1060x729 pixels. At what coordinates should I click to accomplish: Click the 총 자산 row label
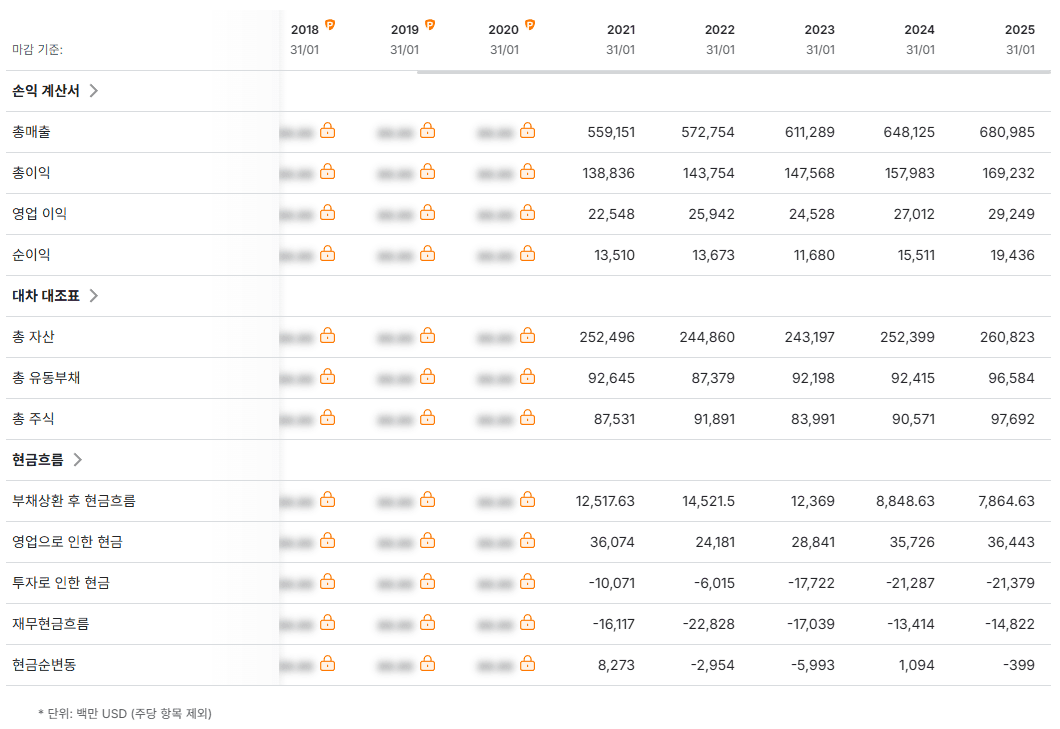(x=33, y=337)
